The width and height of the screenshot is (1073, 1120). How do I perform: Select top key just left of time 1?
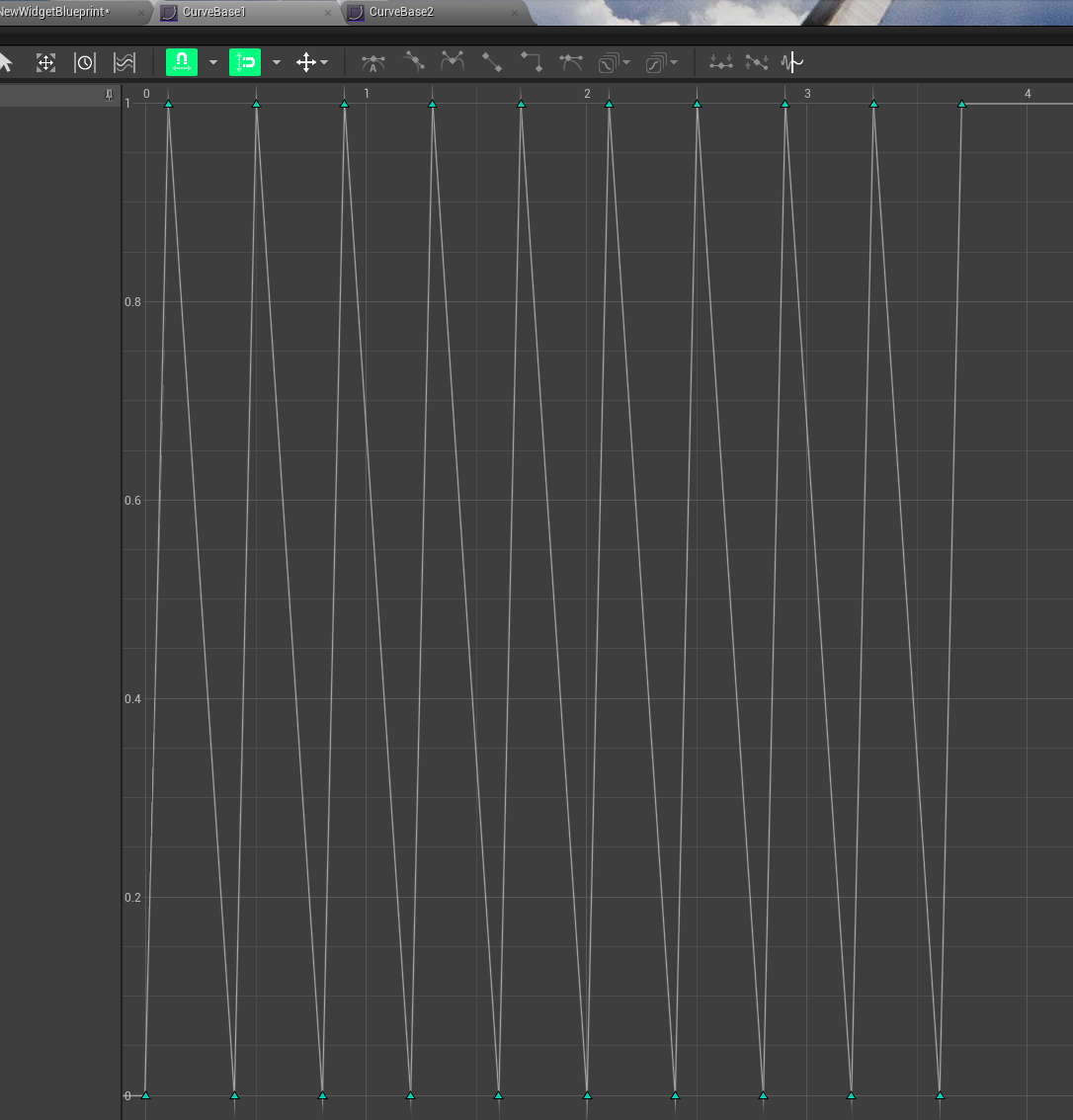click(x=345, y=105)
